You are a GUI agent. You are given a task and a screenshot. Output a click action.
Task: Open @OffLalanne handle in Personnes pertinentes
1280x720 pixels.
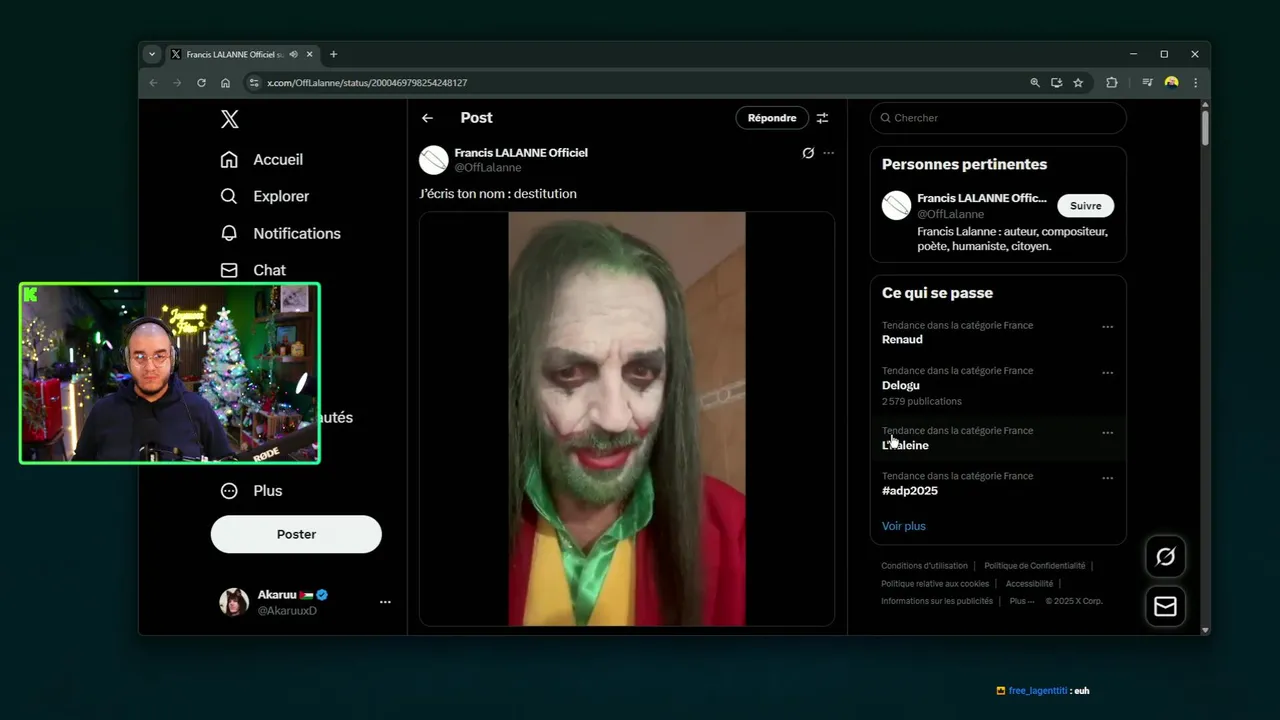(x=951, y=214)
